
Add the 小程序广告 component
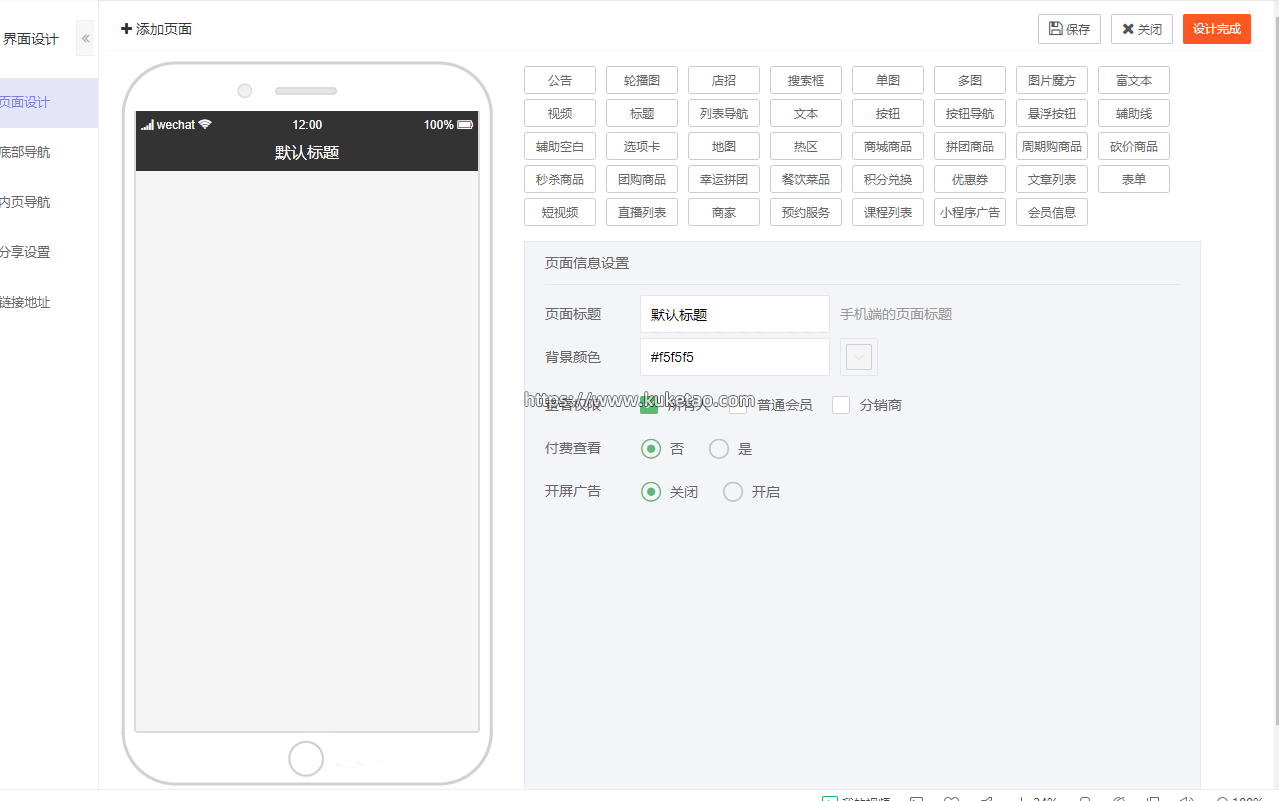tap(970, 212)
